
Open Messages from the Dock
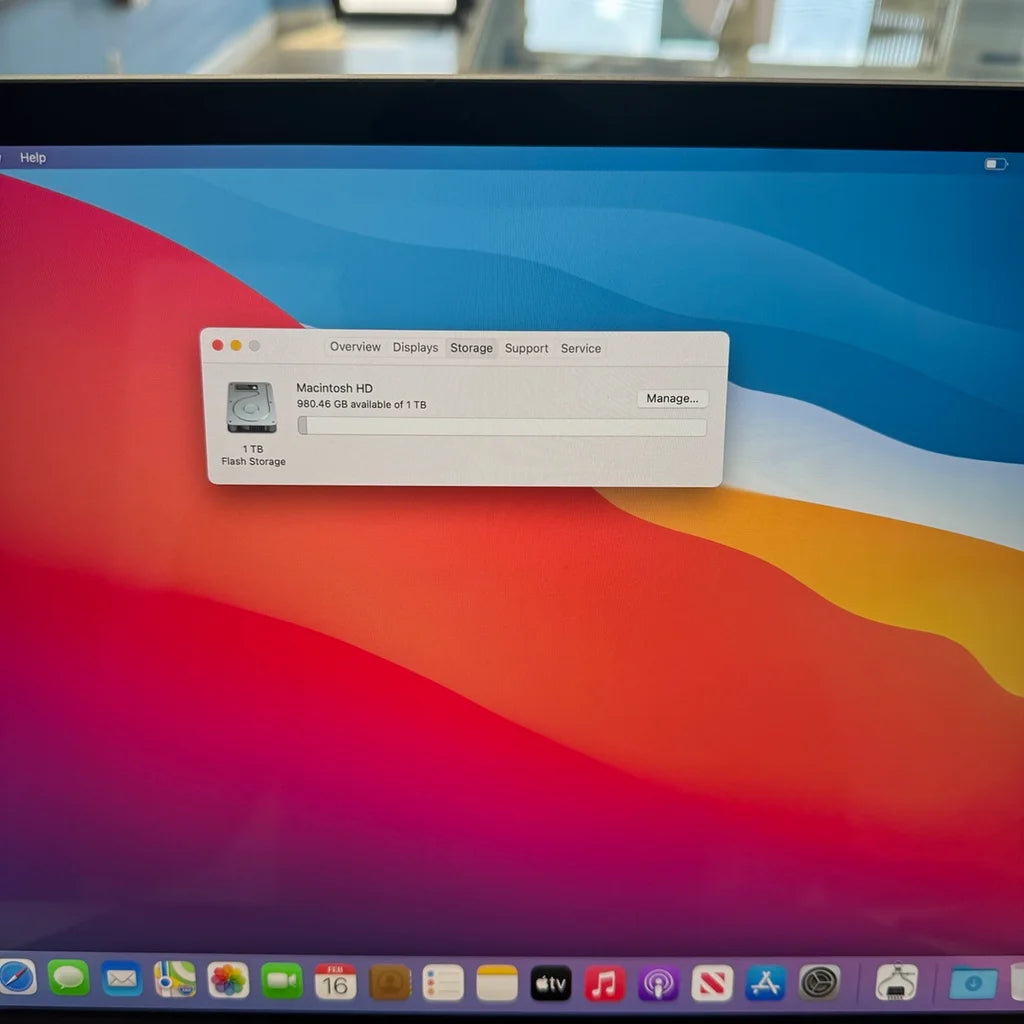coord(68,978)
